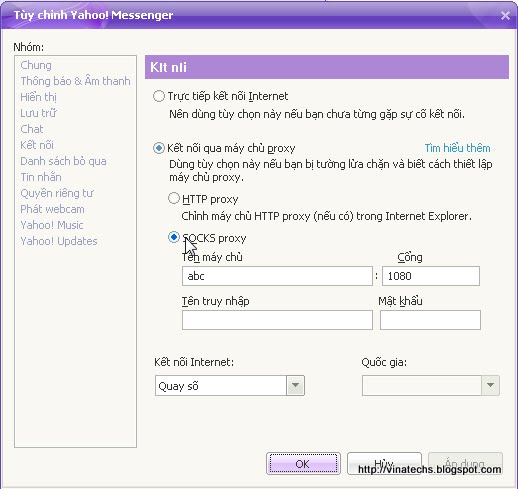Select the Hiển thị category
This screenshot has width=518, height=489.
38,97
